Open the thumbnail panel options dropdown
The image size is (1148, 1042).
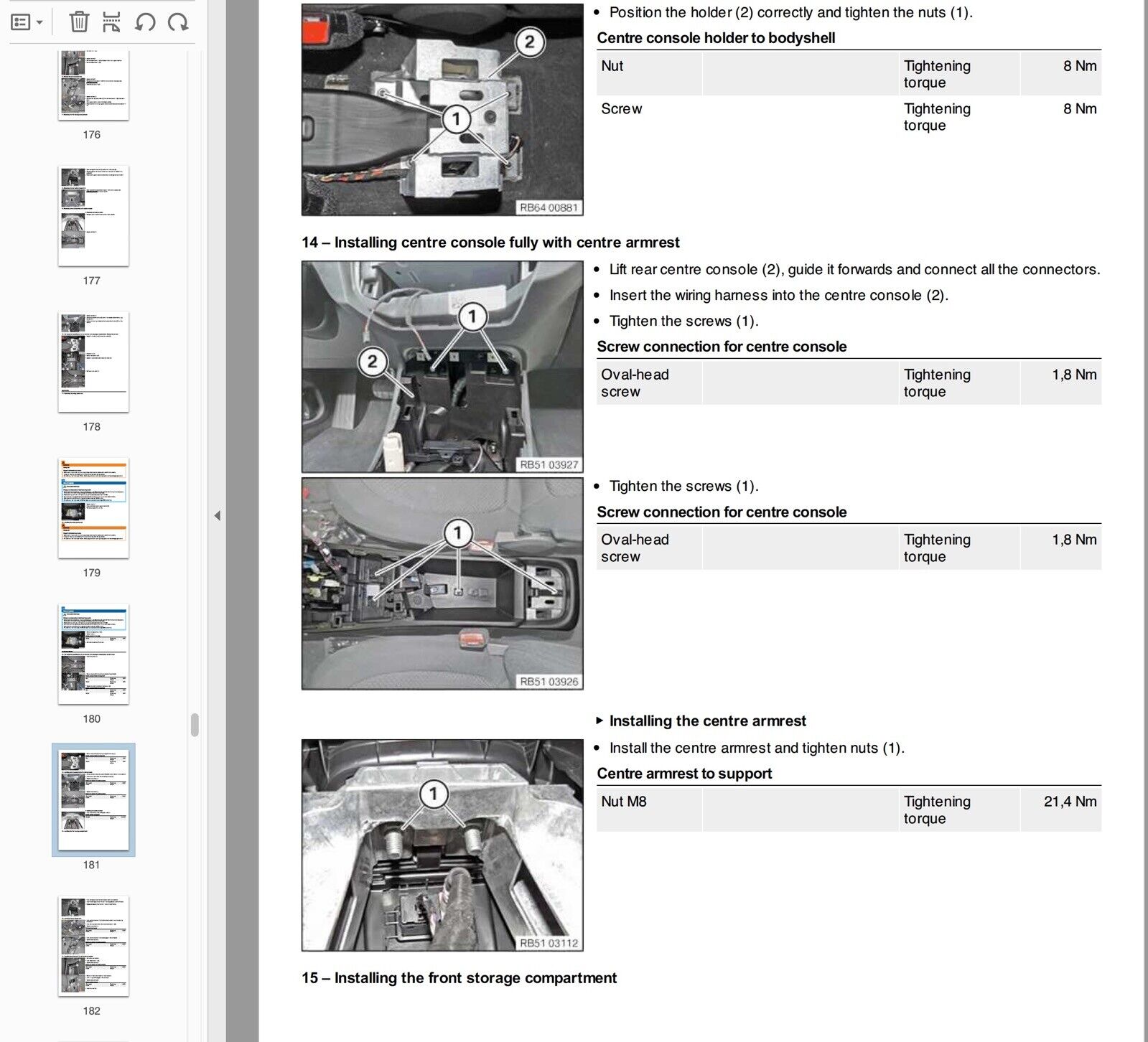[x=27, y=22]
